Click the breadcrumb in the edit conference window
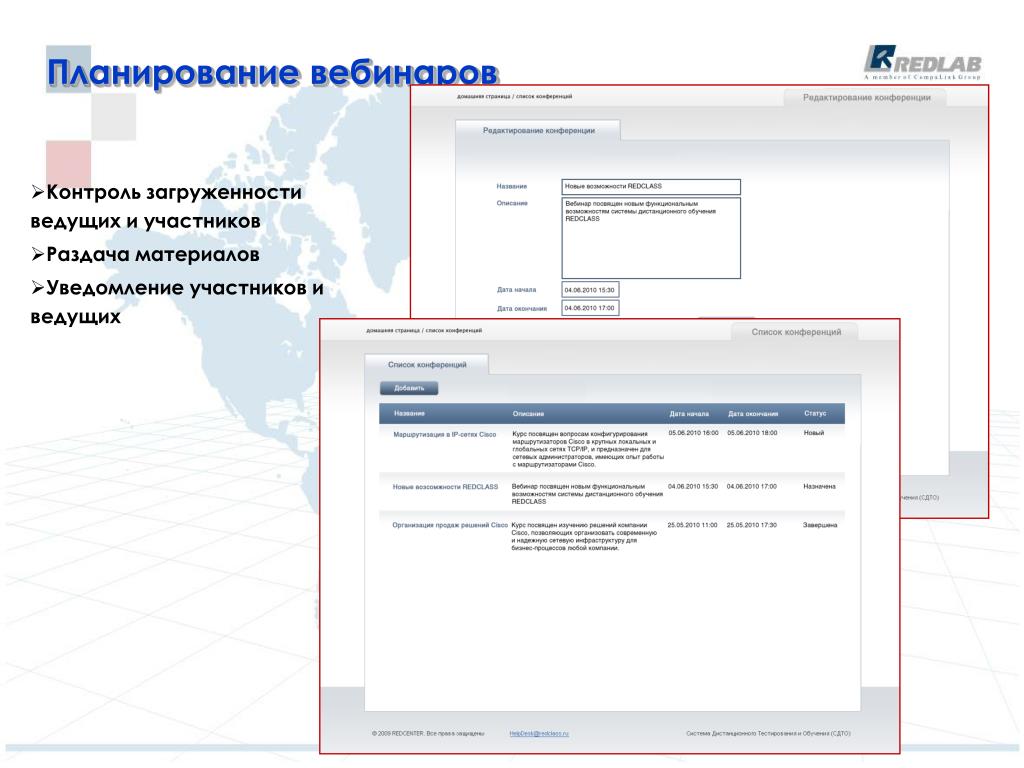 [x=514, y=97]
